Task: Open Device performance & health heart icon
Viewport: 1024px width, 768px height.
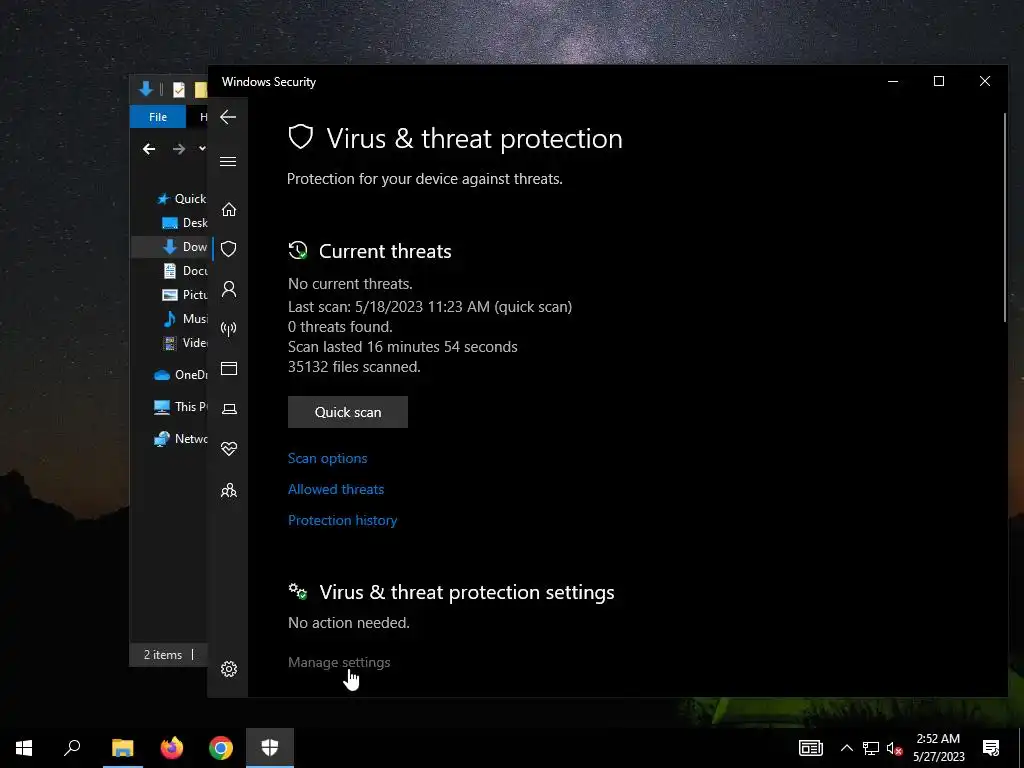Action: tap(229, 449)
